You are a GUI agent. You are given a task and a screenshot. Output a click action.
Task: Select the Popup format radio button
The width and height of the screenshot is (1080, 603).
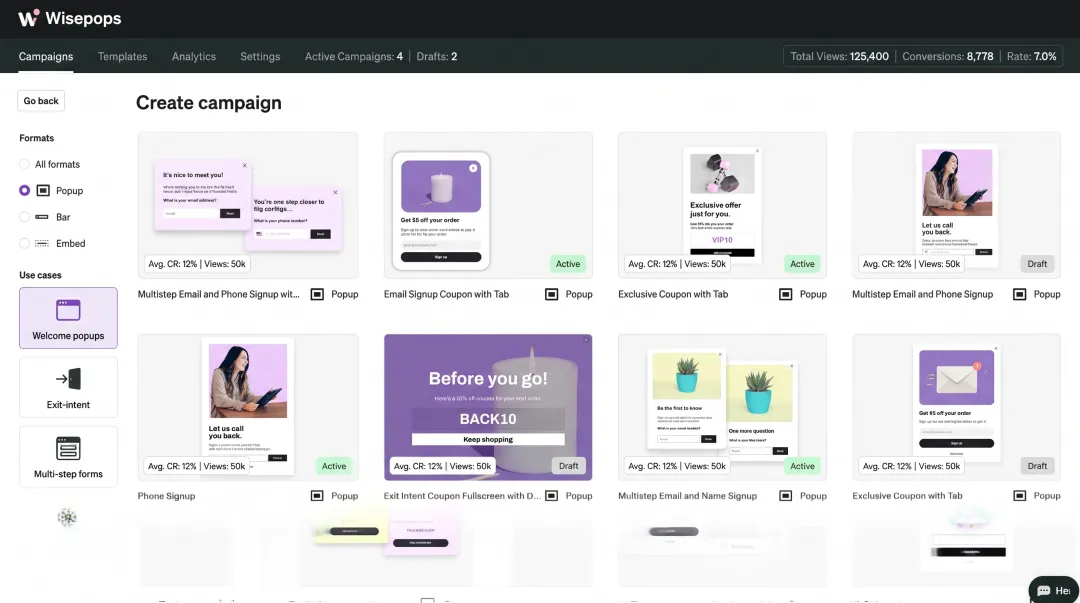click(25, 190)
